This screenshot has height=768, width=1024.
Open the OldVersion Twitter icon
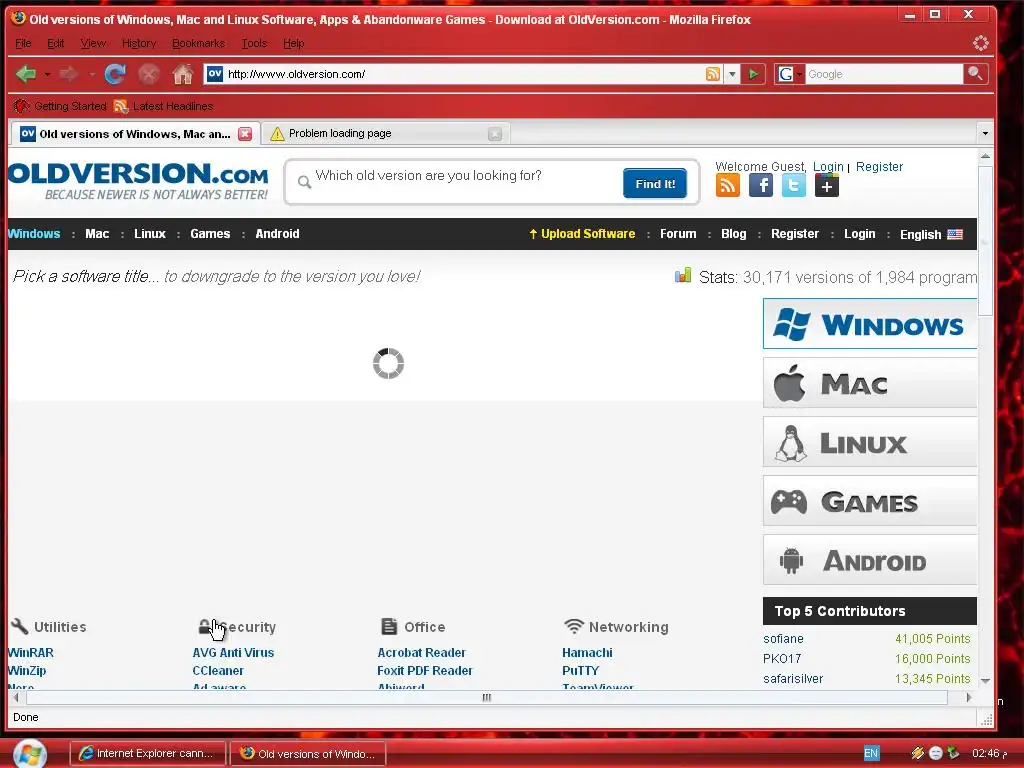[793, 185]
